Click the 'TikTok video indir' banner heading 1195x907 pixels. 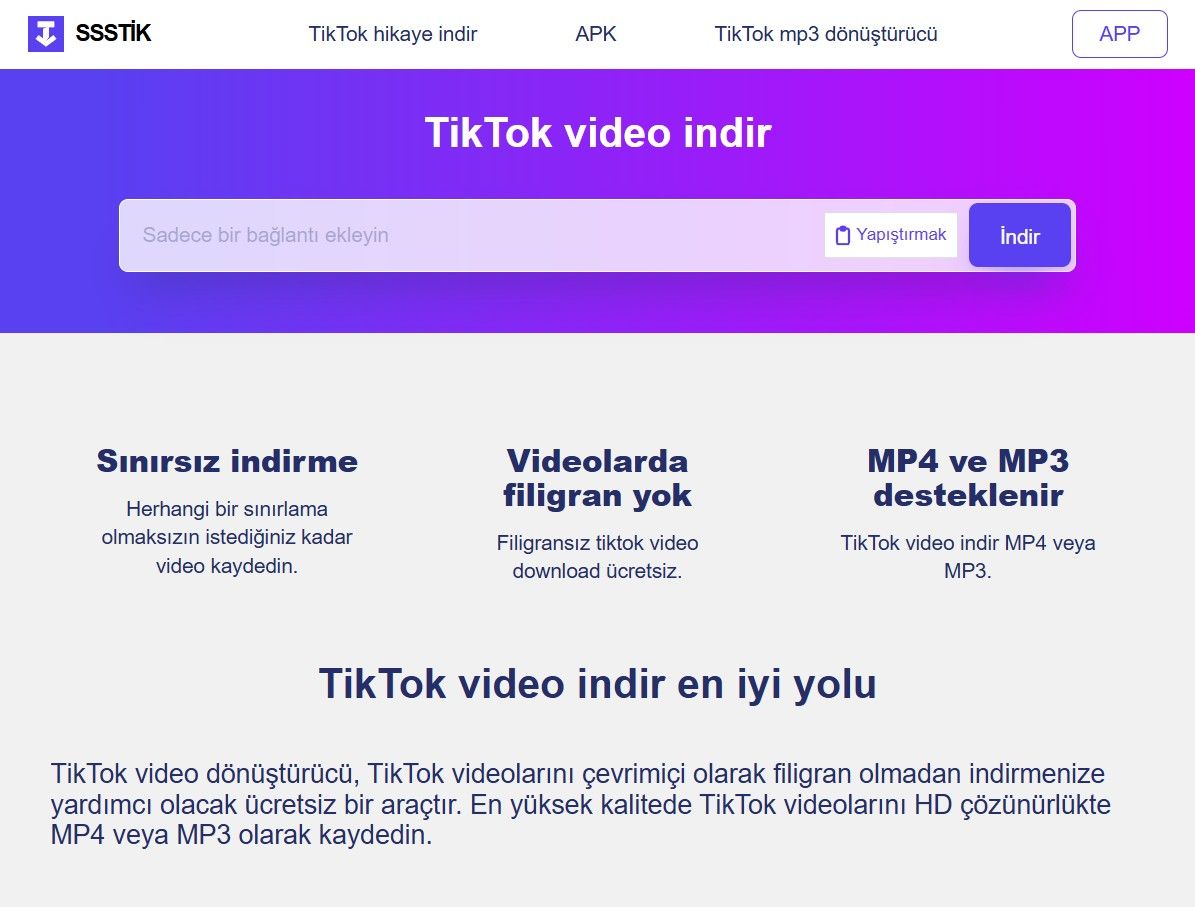coord(597,133)
